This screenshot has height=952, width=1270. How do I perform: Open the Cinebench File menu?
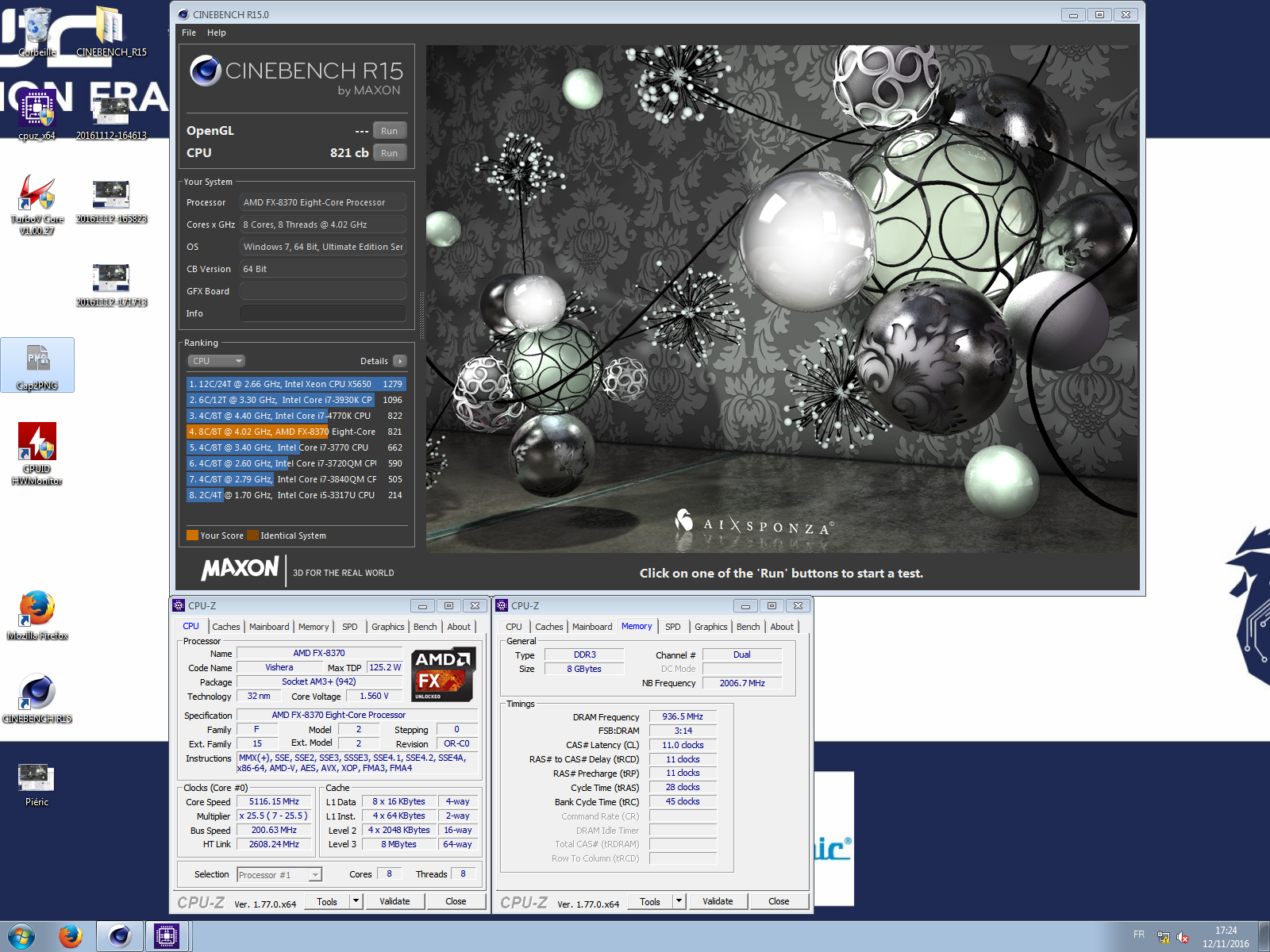[x=189, y=33]
